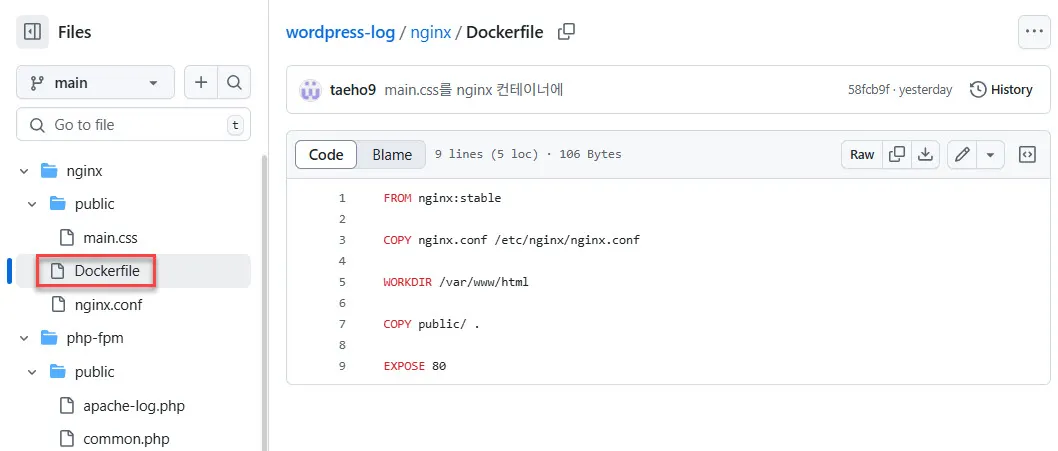Image resolution: width=1058 pixels, height=451 pixels.
Task: Open commit 58fcb9f link
Action: click(x=867, y=90)
